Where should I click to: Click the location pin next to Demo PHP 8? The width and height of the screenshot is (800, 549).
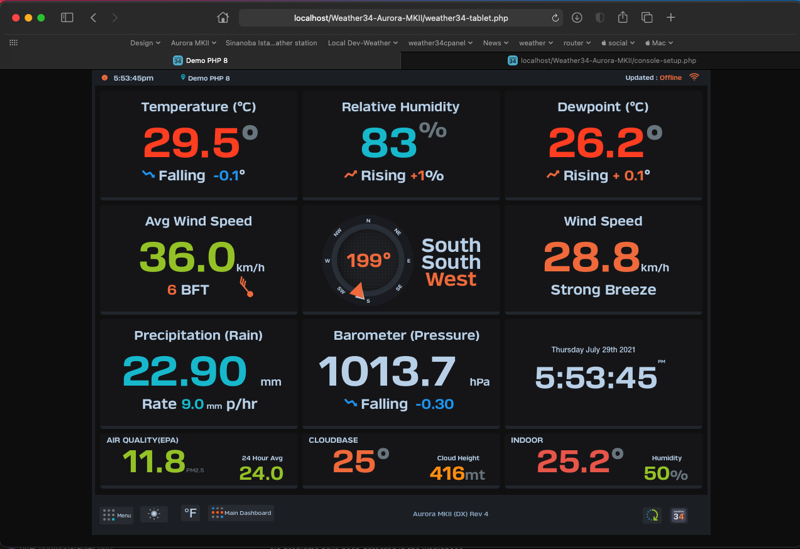point(183,78)
